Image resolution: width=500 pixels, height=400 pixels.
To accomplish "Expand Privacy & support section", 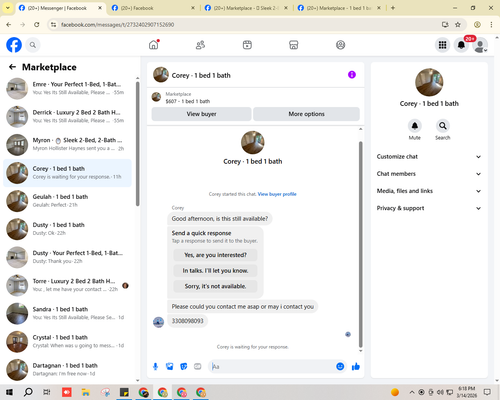I will click(x=429, y=208).
